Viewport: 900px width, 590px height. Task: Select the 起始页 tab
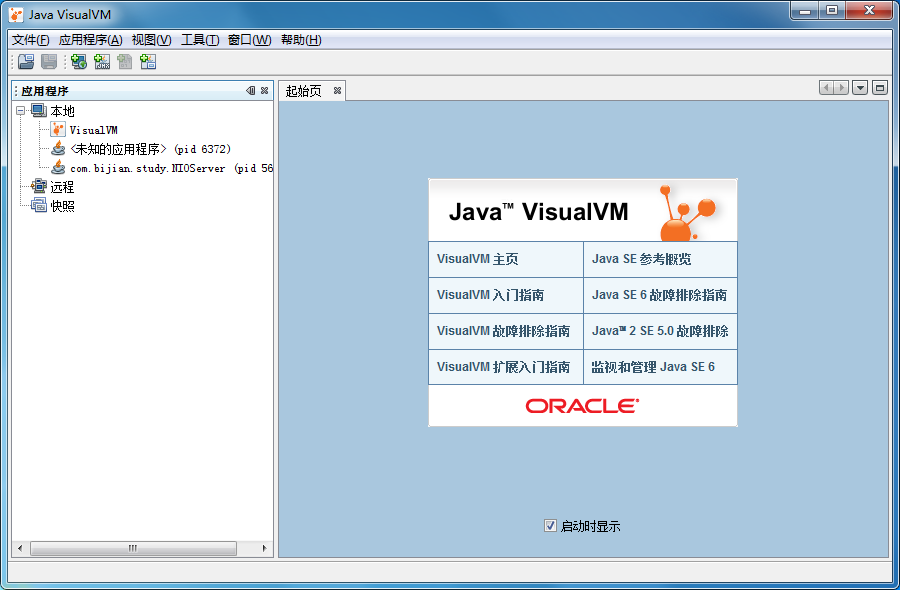(304, 91)
